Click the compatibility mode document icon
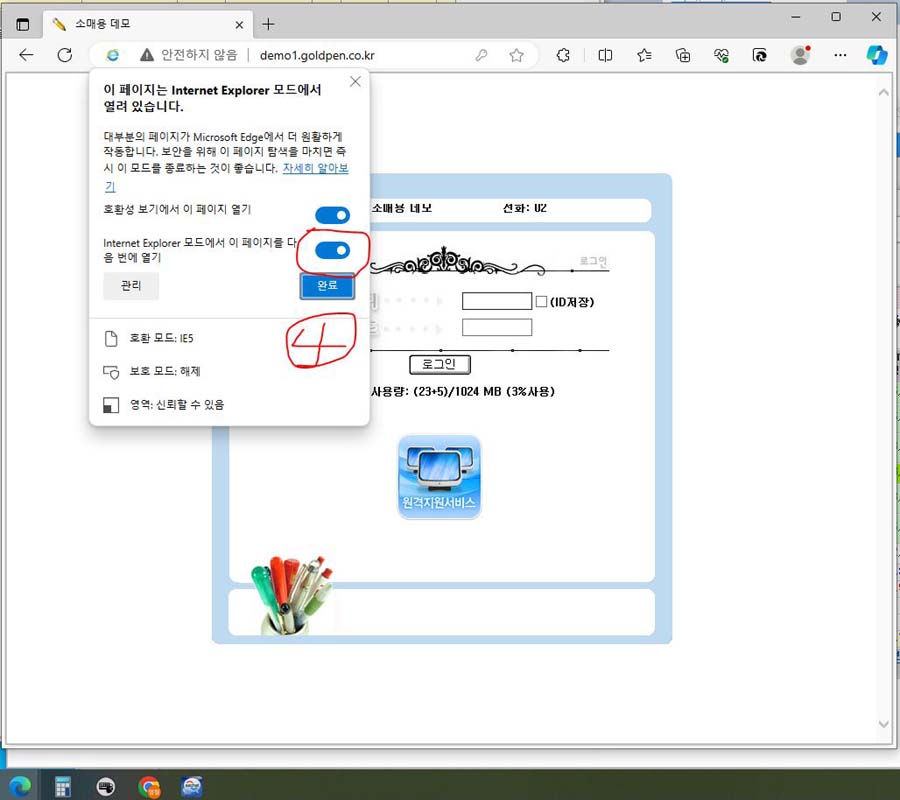The height and width of the screenshot is (800, 900). tap(111, 339)
